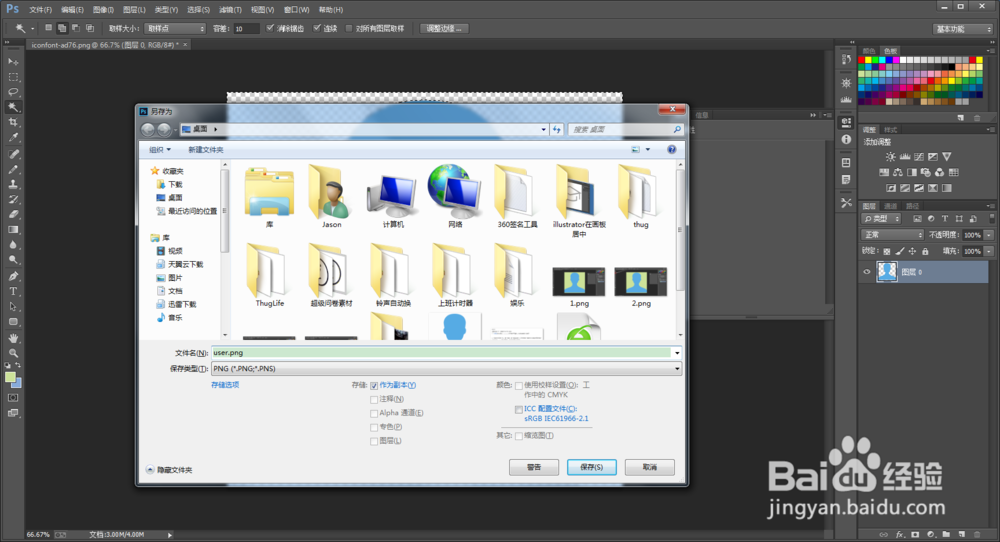Select the Hand tool
This screenshot has height=542, width=1000.
[13, 338]
